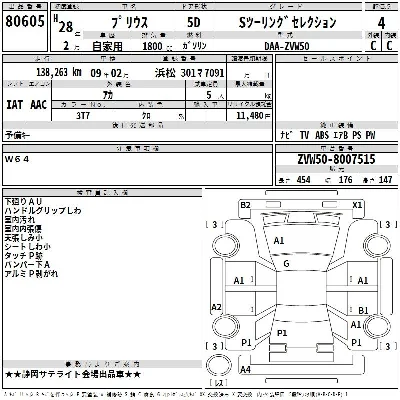This screenshot has height=400, width=400.
Task: Select the car name プリウス
Action: (x=129, y=22)
